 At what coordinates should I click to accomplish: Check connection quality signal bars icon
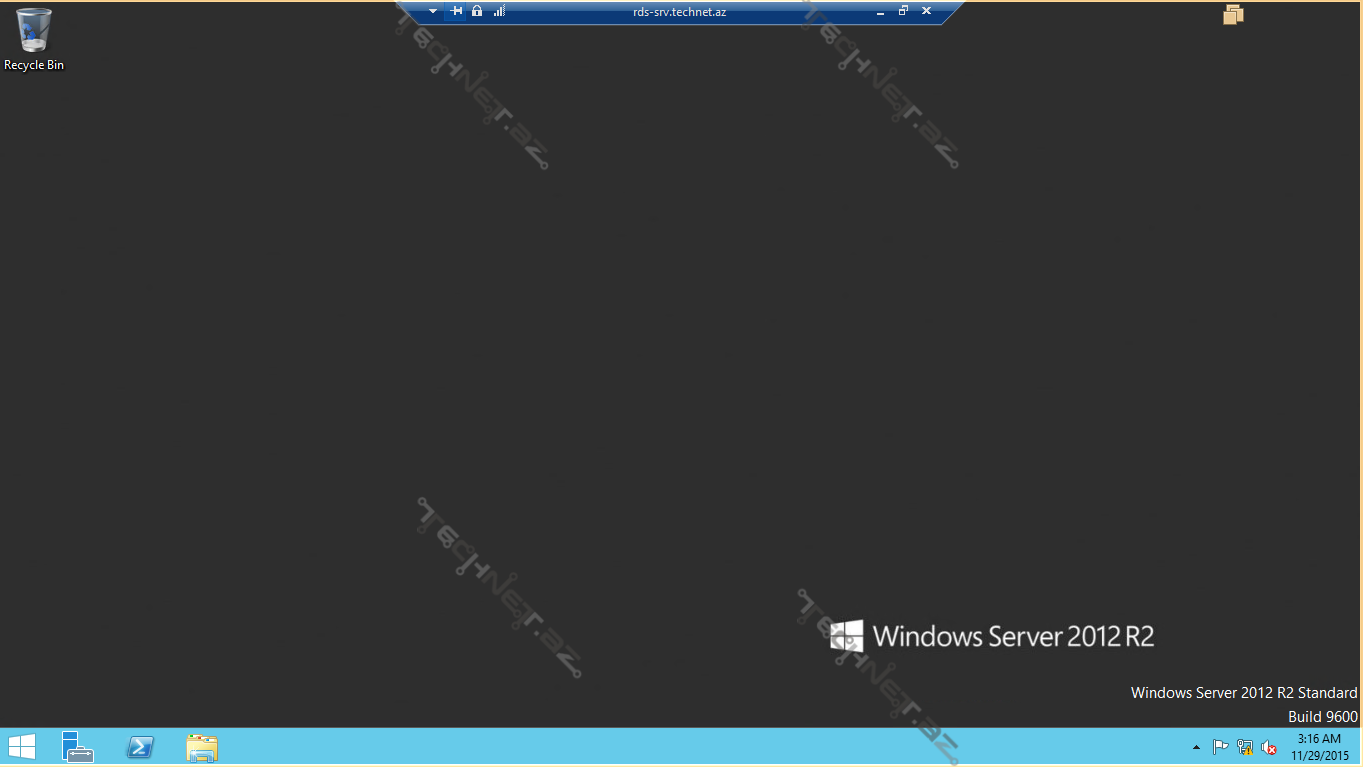pos(499,11)
